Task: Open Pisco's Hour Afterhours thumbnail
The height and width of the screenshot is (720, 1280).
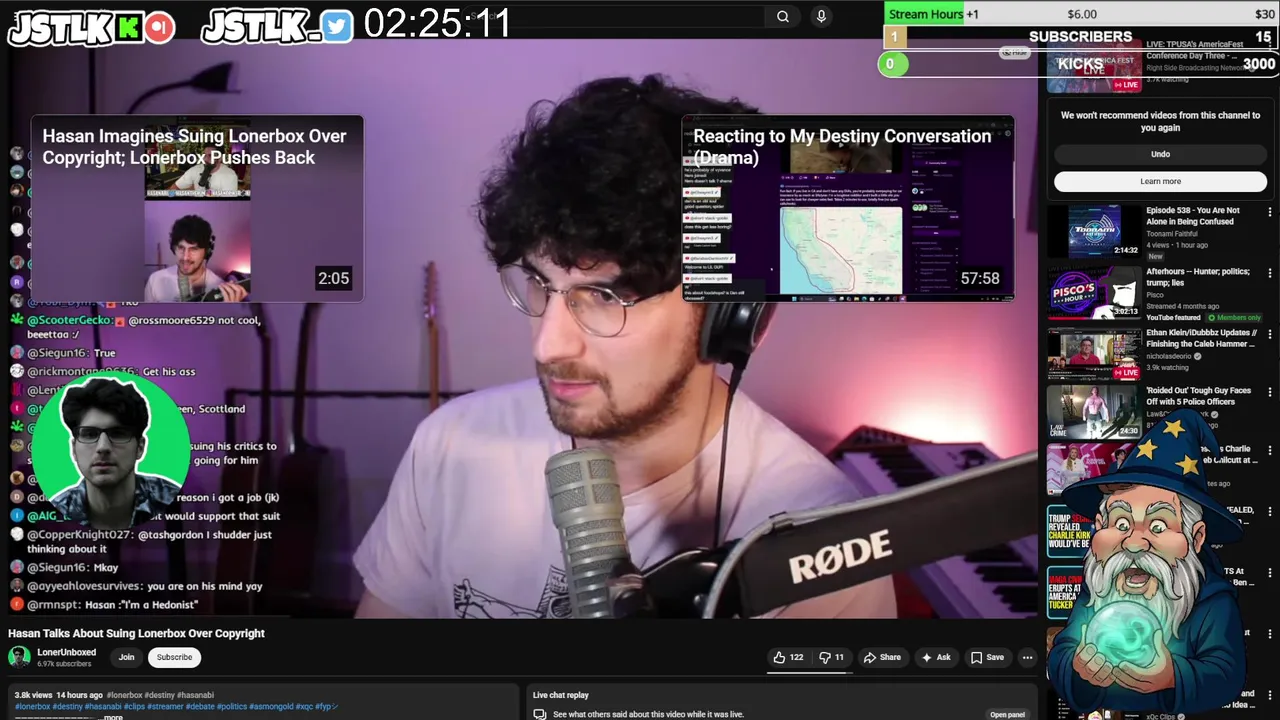Action: point(1094,293)
